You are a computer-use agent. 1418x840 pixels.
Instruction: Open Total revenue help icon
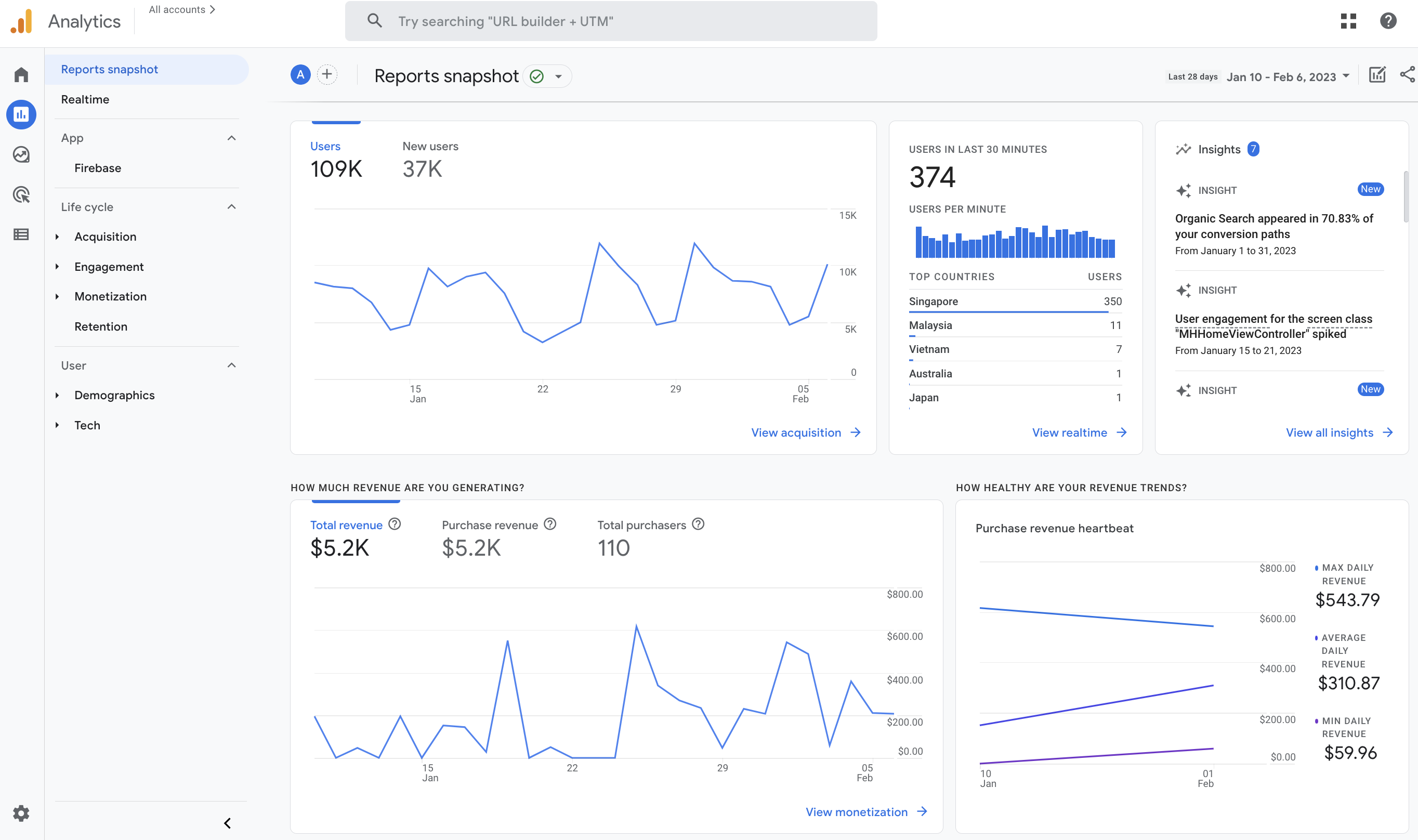395,524
